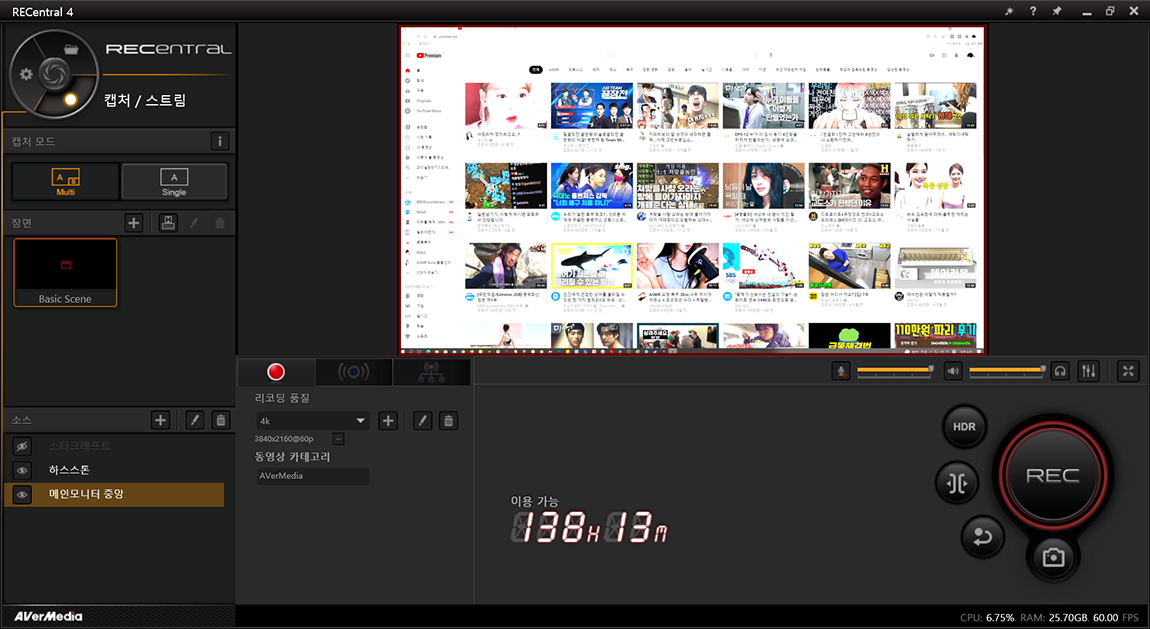This screenshot has width=1150, height=629.
Task: Delete the recording quality profile
Action: click(448, 421)
